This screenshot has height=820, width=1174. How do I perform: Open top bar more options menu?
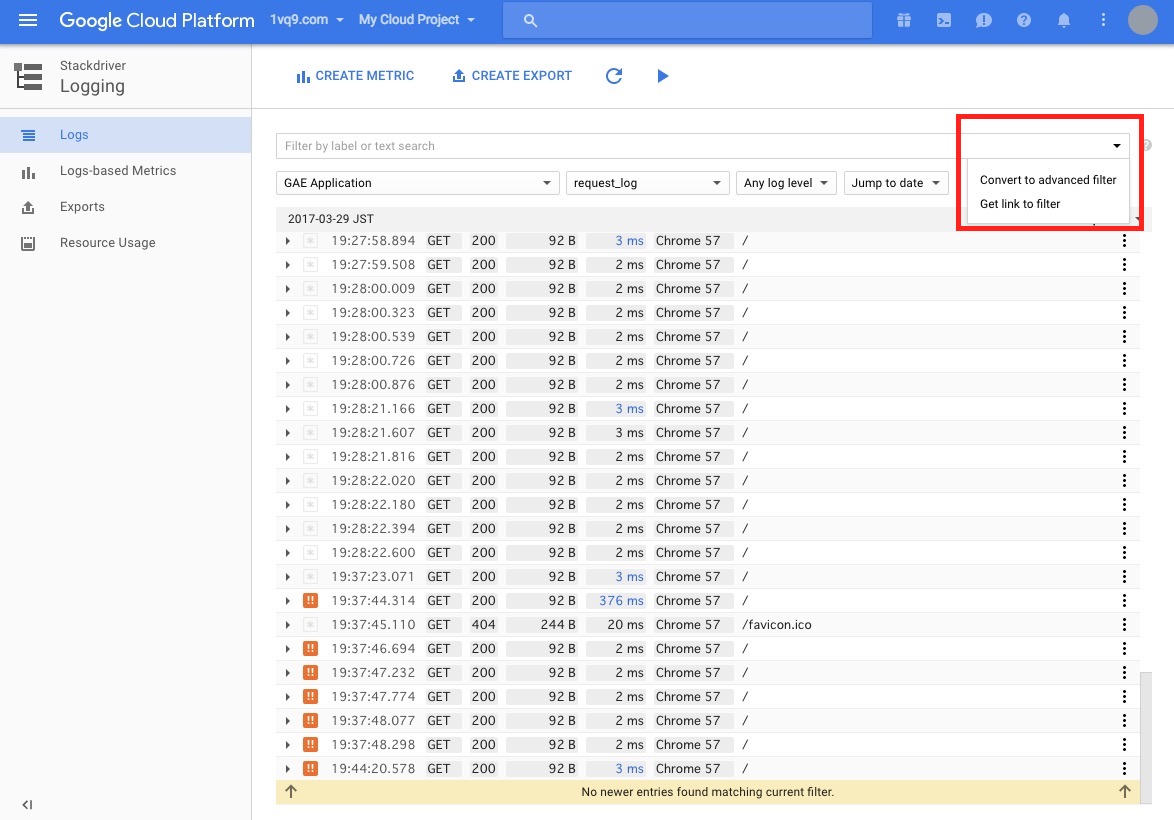(x=1103, y=20)
